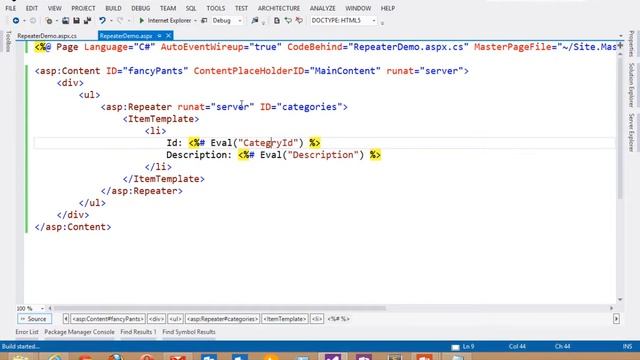
Task: Open the Server Explorer side panel
Action: [631, 133]
